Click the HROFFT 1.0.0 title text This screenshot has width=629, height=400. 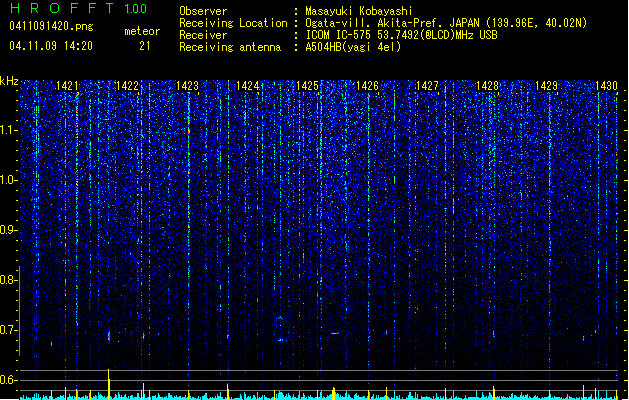[x=79, y=8]
